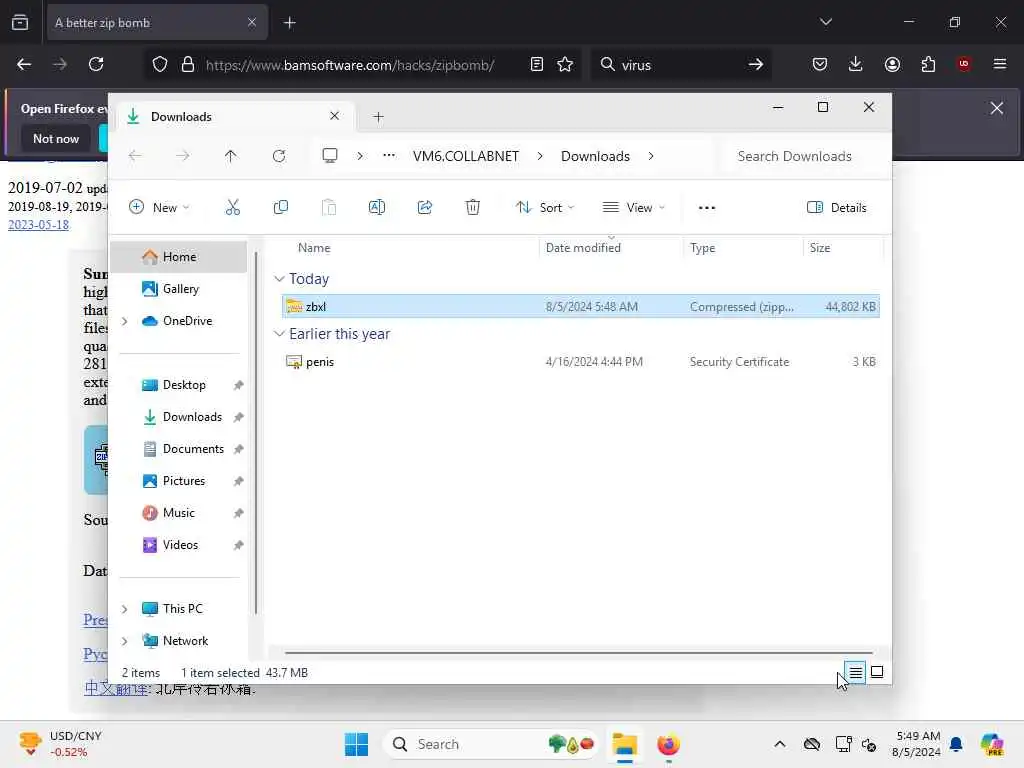Add a new Explorer tab

378,117
